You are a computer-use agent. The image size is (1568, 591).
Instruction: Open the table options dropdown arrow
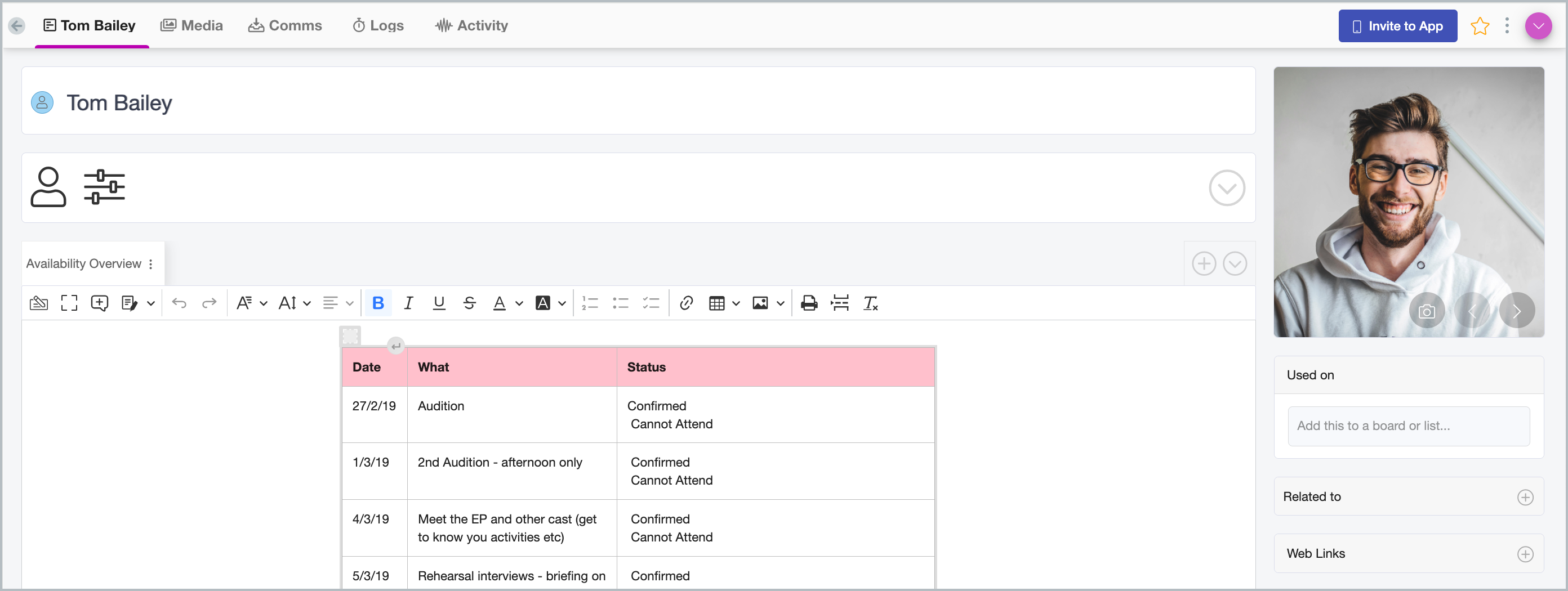coord(736,303)
